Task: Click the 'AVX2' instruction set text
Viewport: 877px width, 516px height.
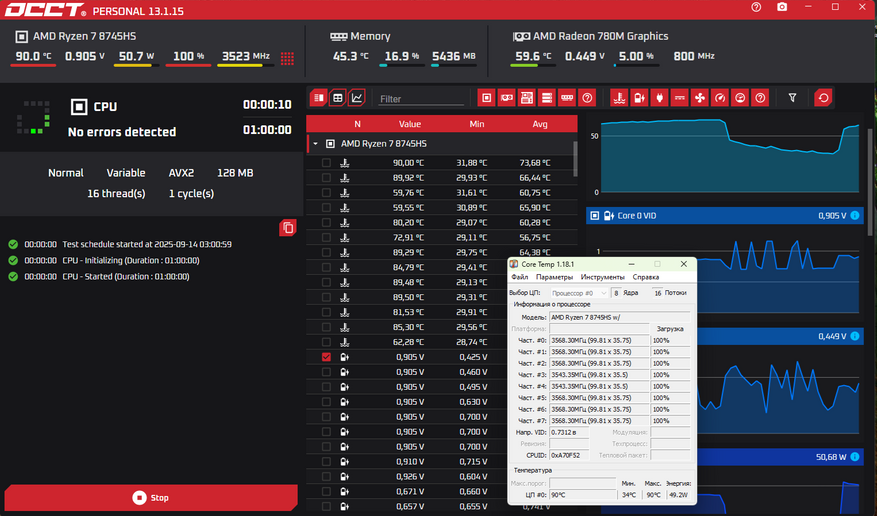Action: [x=181, y=173]
